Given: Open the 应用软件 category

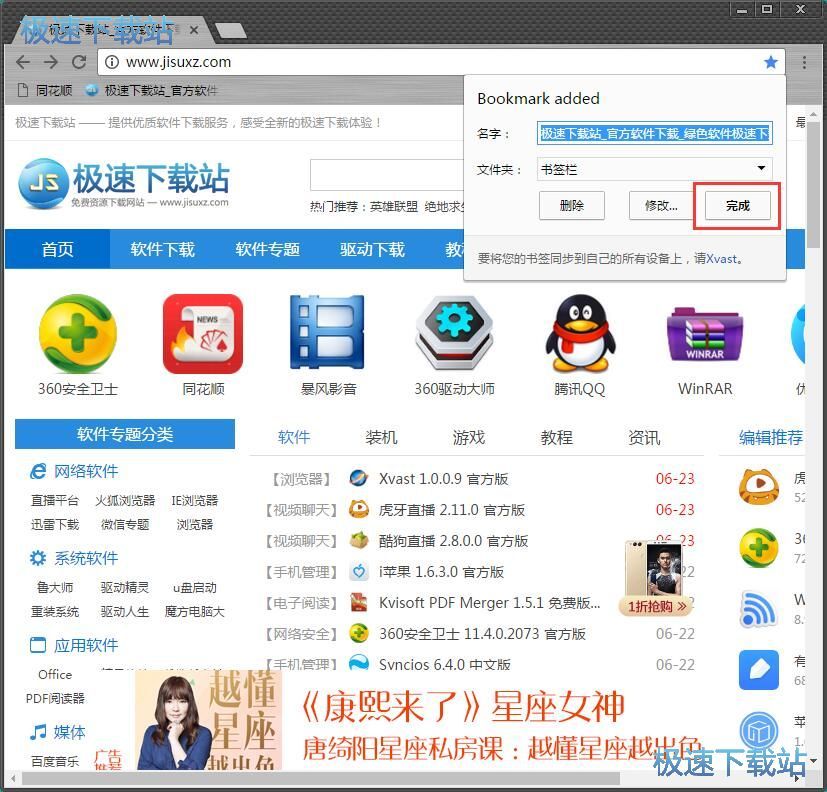Looking at the screenshot, I should point(74,645).
